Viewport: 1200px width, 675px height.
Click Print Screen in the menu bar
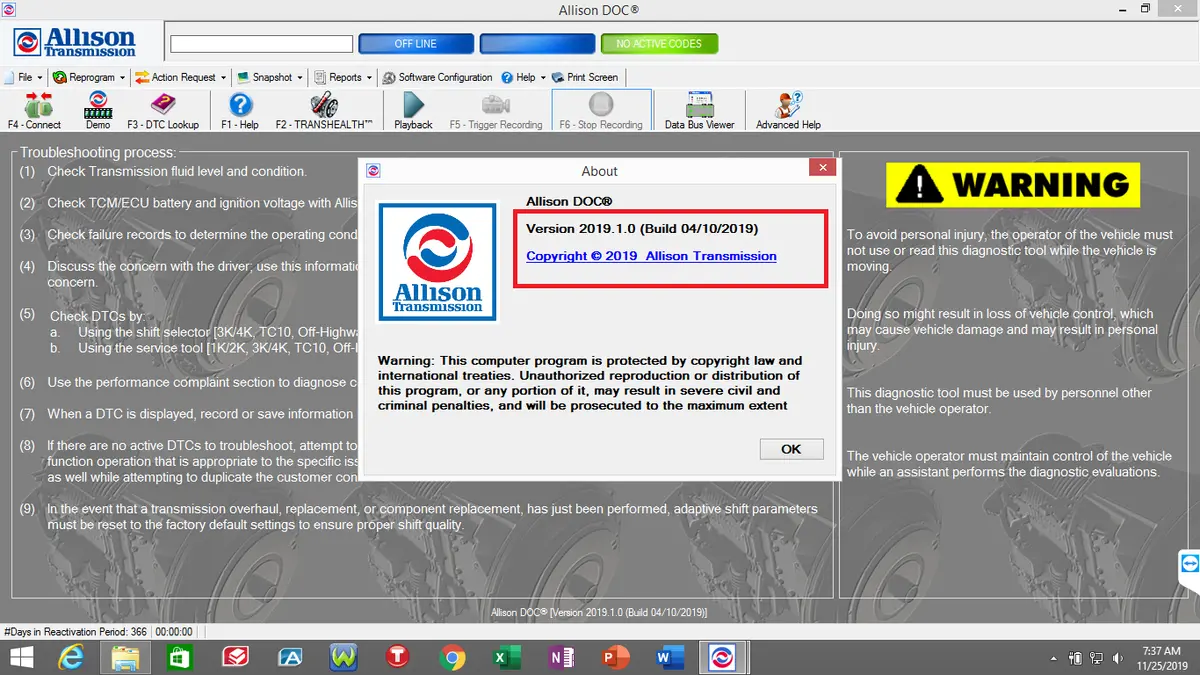tap(585, 77)
